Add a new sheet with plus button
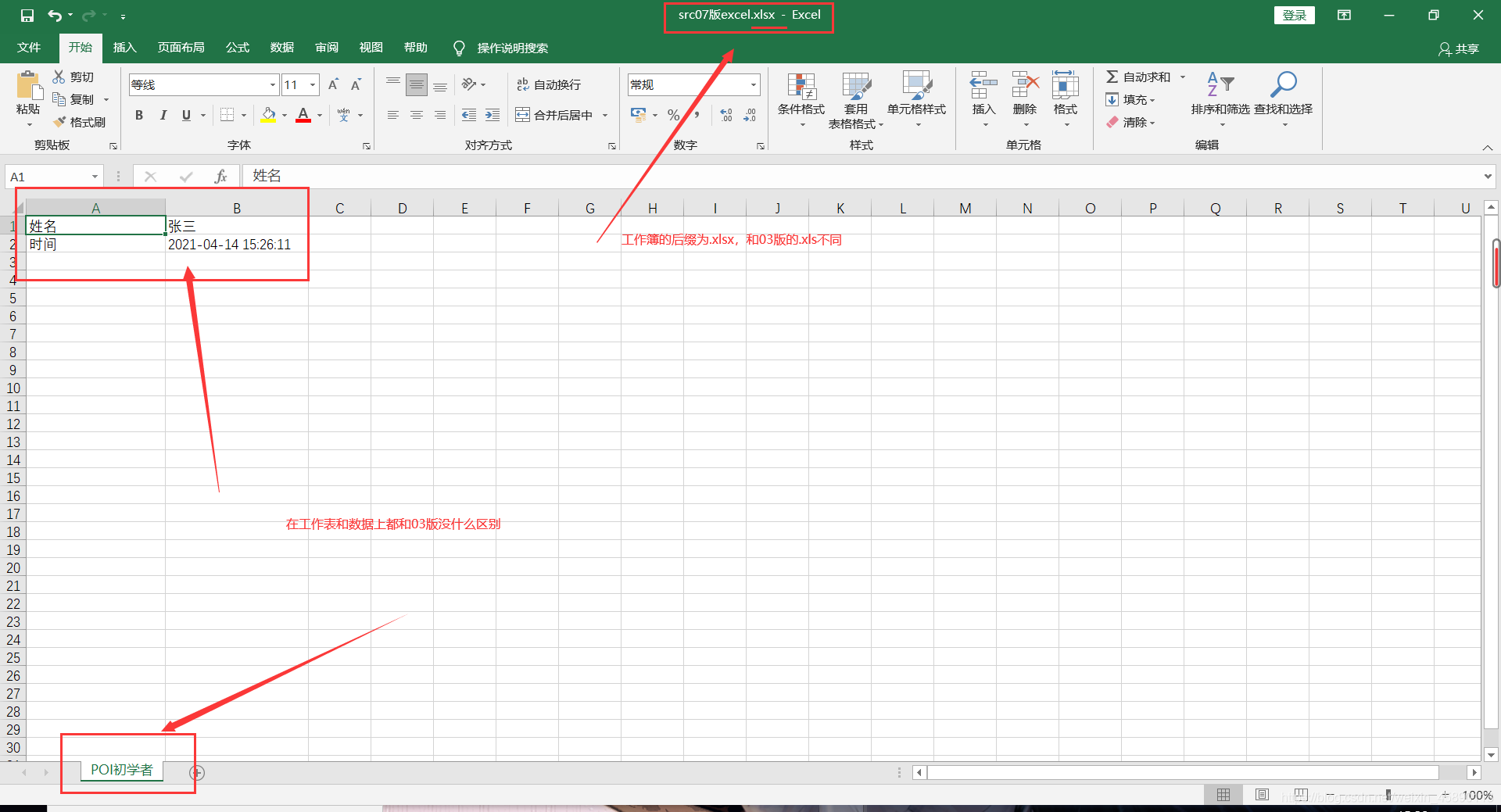The height and width of the screenshot is (812, 1501). tap(197, 773)
